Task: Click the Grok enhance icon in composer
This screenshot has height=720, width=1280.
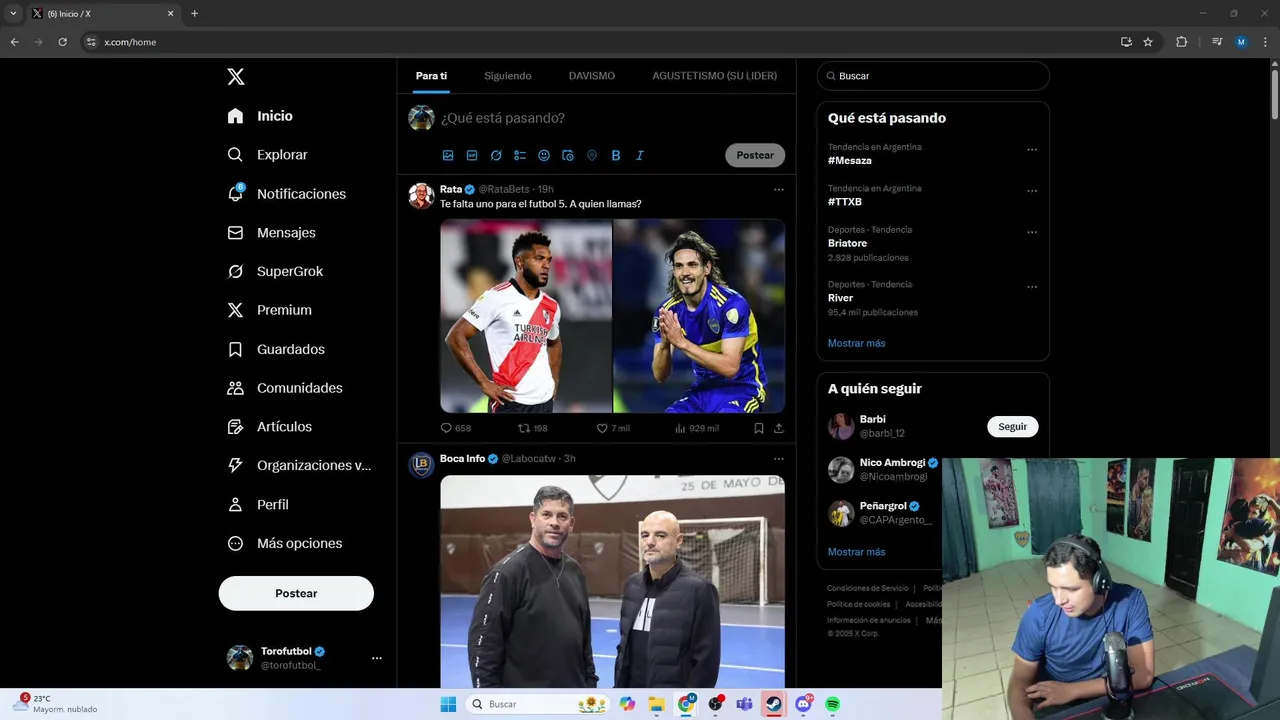Action: coord(496,155)
